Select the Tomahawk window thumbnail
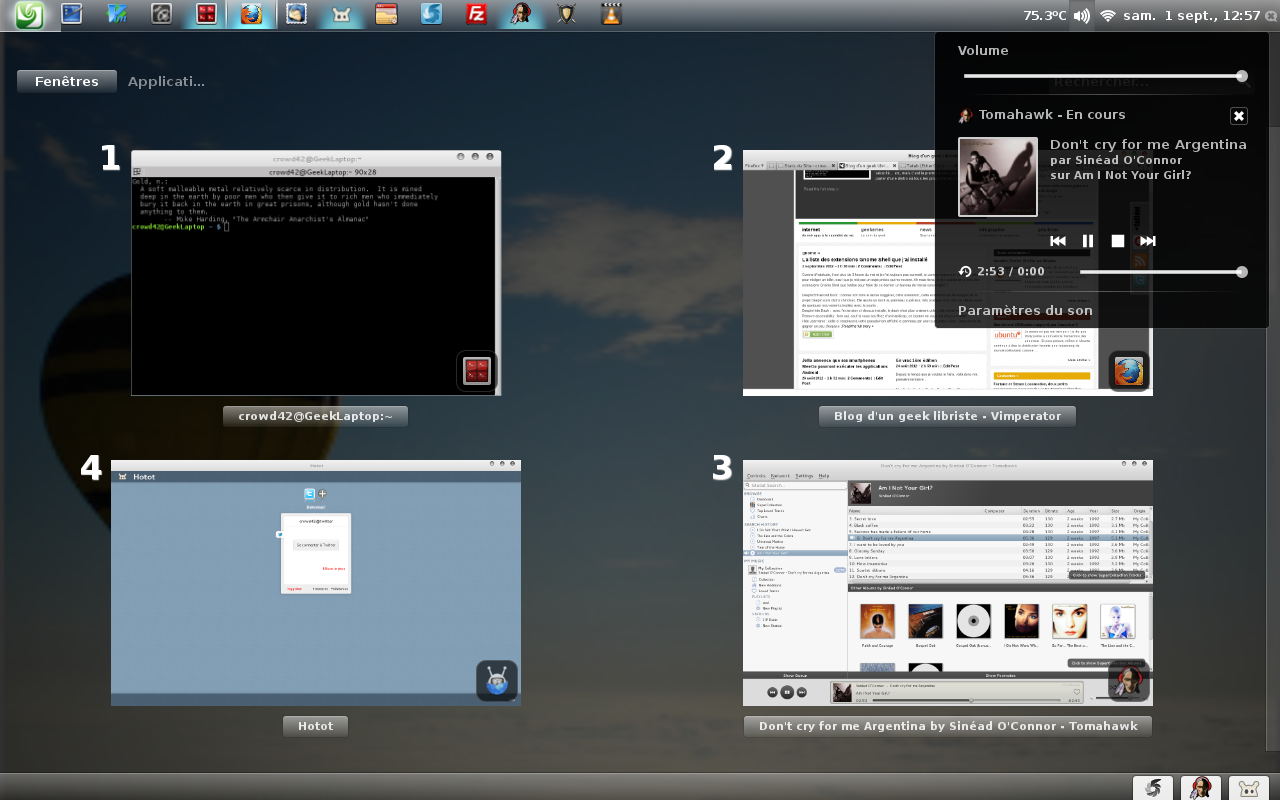This screenshot has height=800, width=1280. [x=948, y=583]
